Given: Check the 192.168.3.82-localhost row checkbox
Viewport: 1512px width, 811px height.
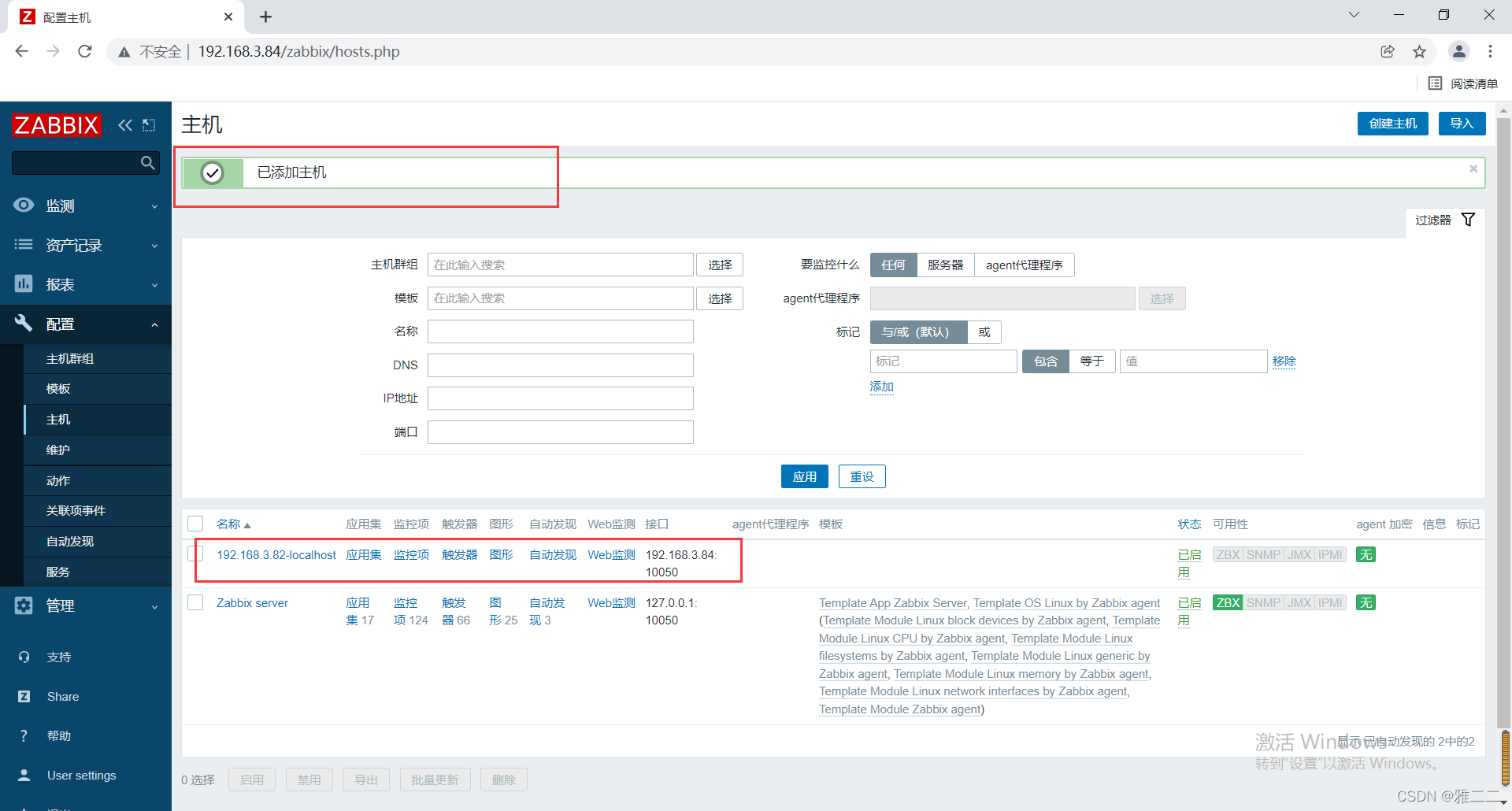Looking at the screenshot, I should [x=195, y=554].
